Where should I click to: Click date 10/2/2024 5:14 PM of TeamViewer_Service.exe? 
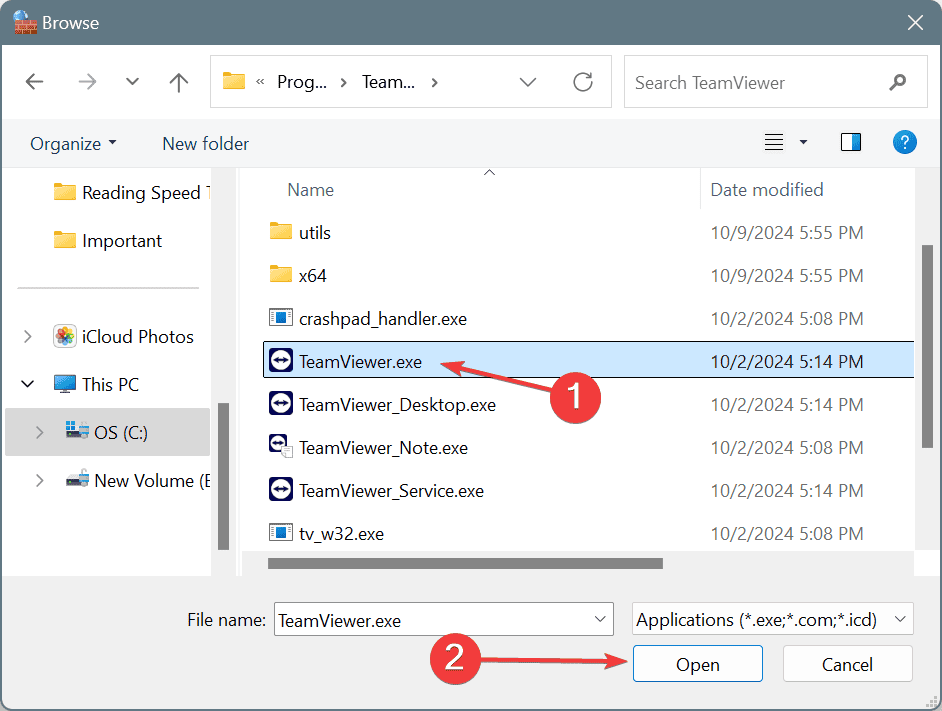tap(787, 491)
